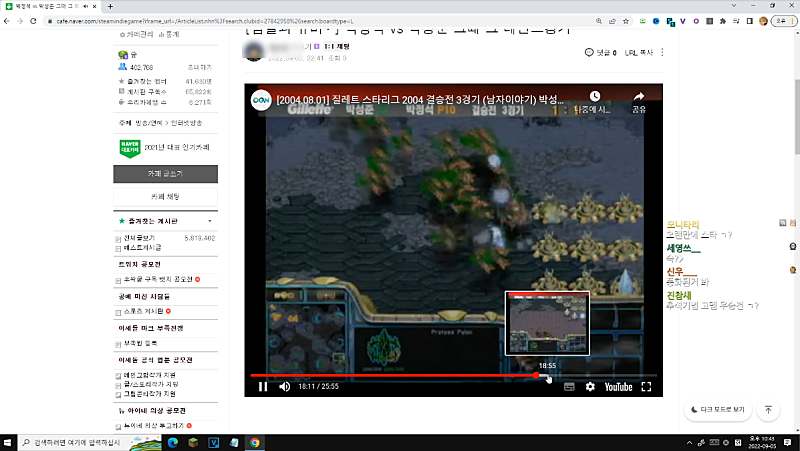Image resolution: width=800 pixels, height=451 pixels.
Task: Click the address bar URL field
Action: coord(316,21)
